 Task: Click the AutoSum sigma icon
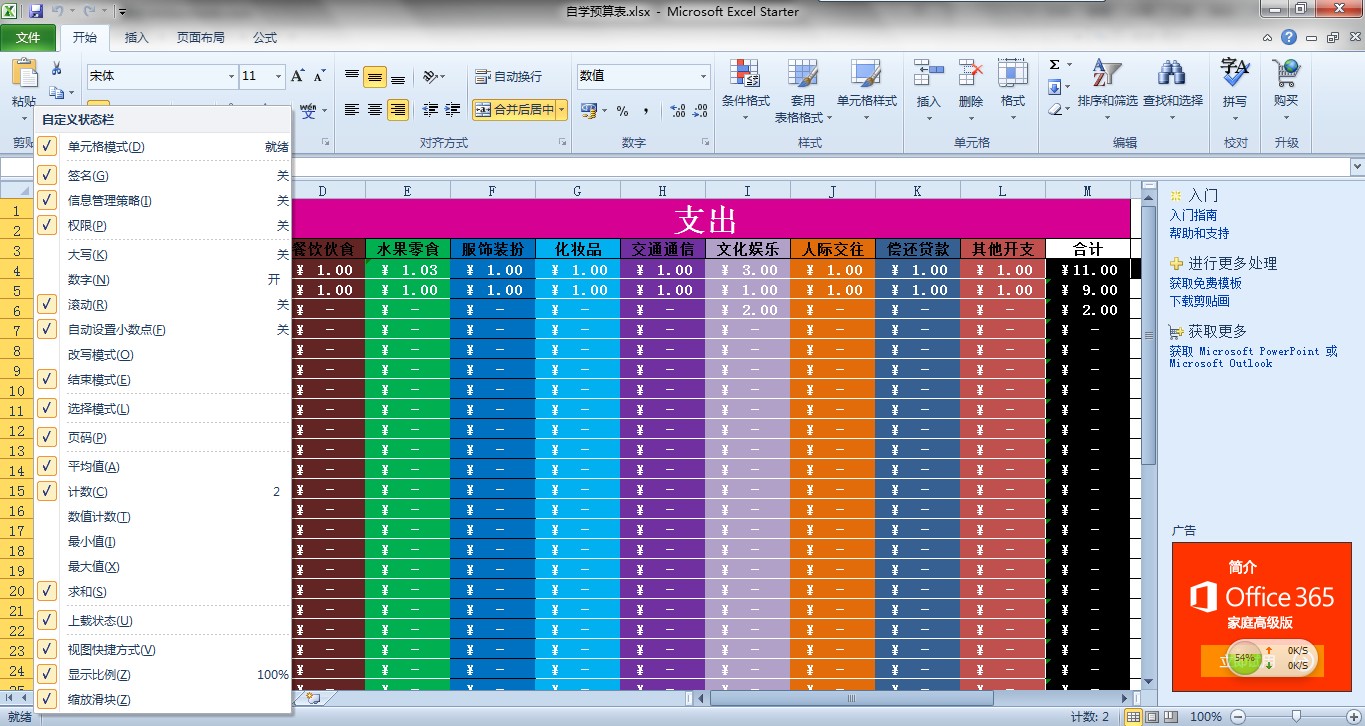tap(1055, 65)
